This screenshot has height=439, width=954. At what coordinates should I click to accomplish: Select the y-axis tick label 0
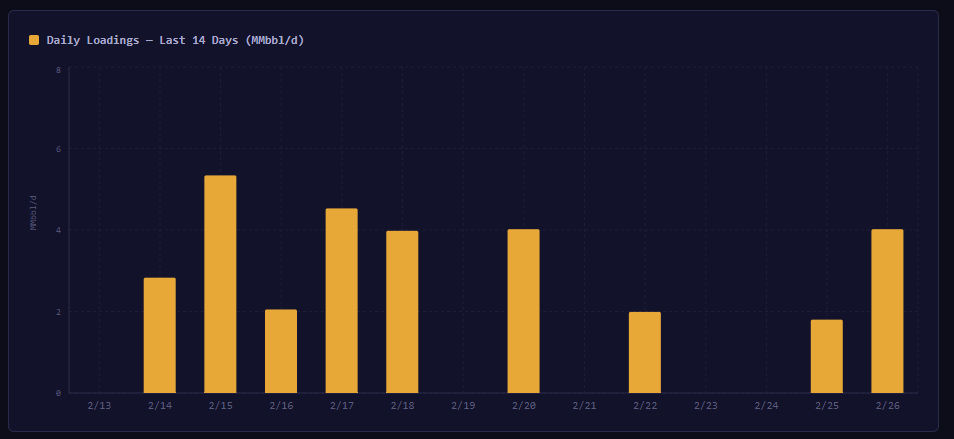59,393
